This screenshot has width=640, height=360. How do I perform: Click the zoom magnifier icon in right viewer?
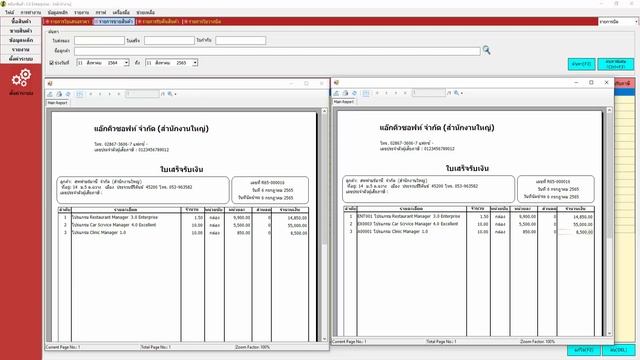(456, 93)
